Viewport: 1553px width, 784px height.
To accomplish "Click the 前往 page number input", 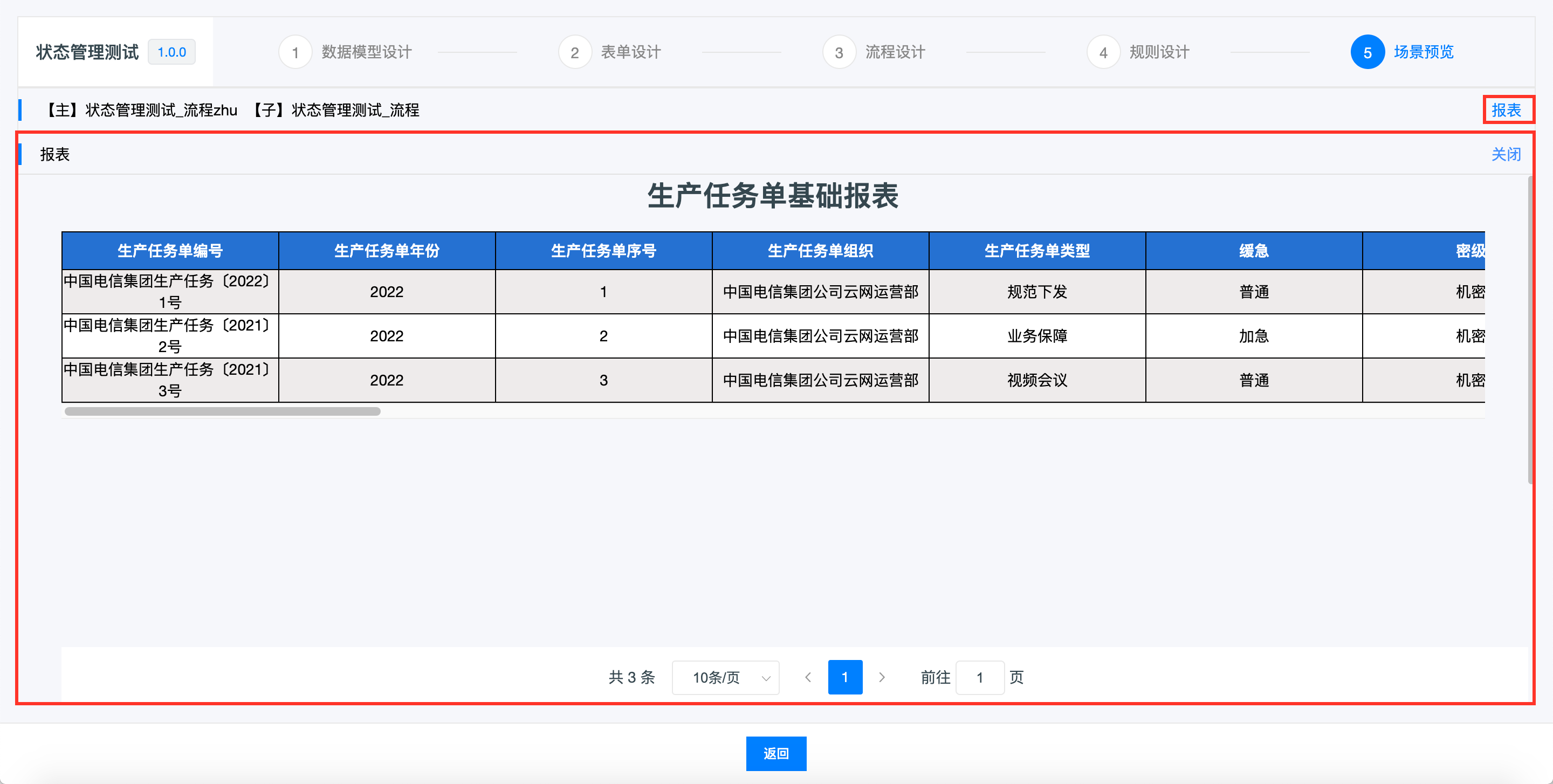I will (x=980, y=677).
